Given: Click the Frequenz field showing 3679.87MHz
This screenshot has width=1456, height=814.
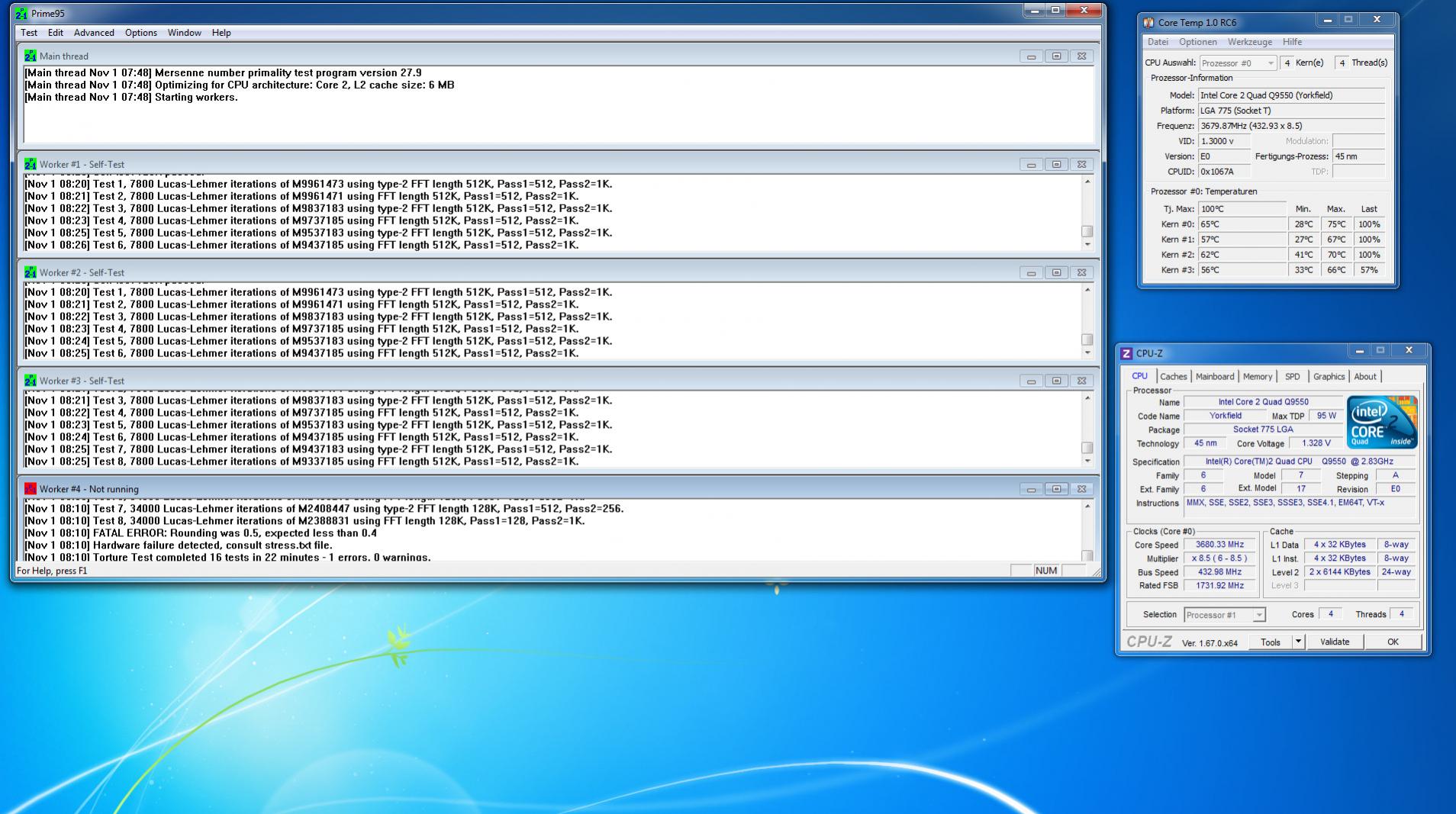Looking at the screenshot, I should pyautogui.click(x=1291, y=126).
